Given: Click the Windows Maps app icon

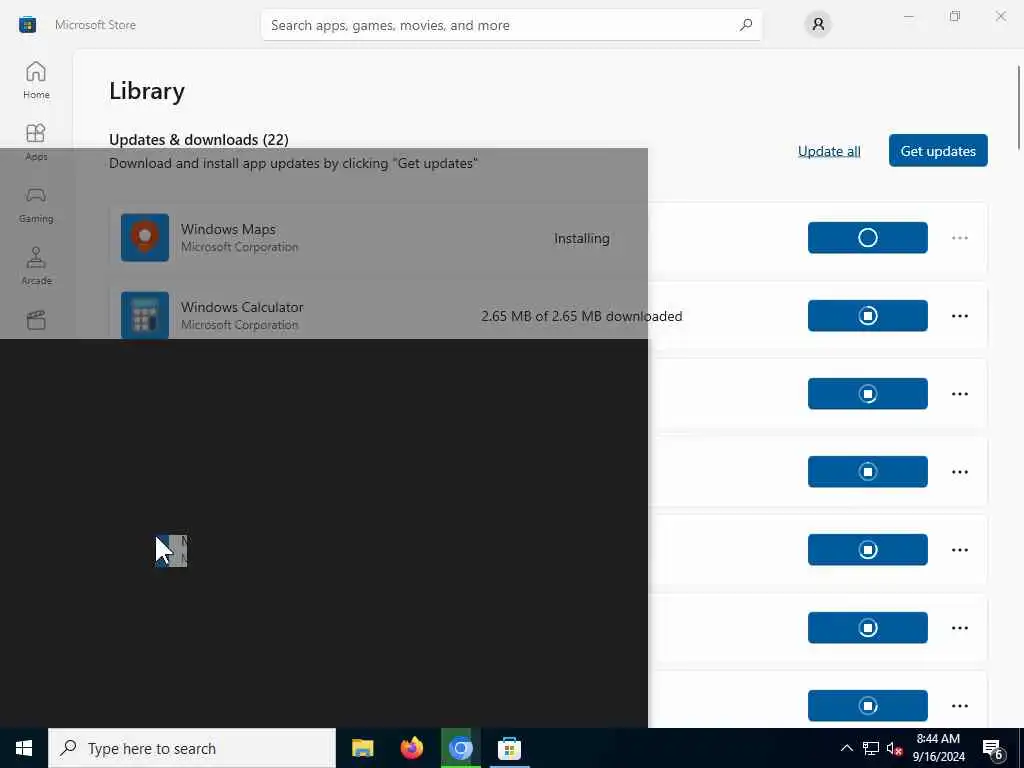Looking at the screenshot, I should [145, 238].
